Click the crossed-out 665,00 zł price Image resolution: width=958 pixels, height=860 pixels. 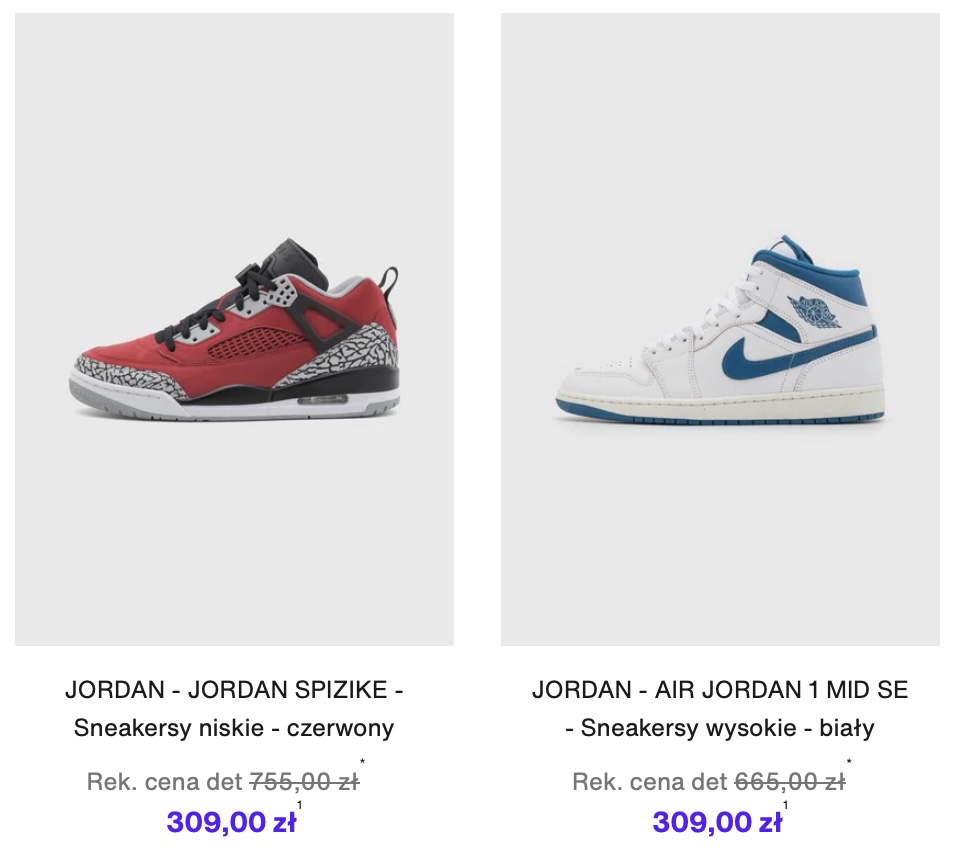[790, 781]
